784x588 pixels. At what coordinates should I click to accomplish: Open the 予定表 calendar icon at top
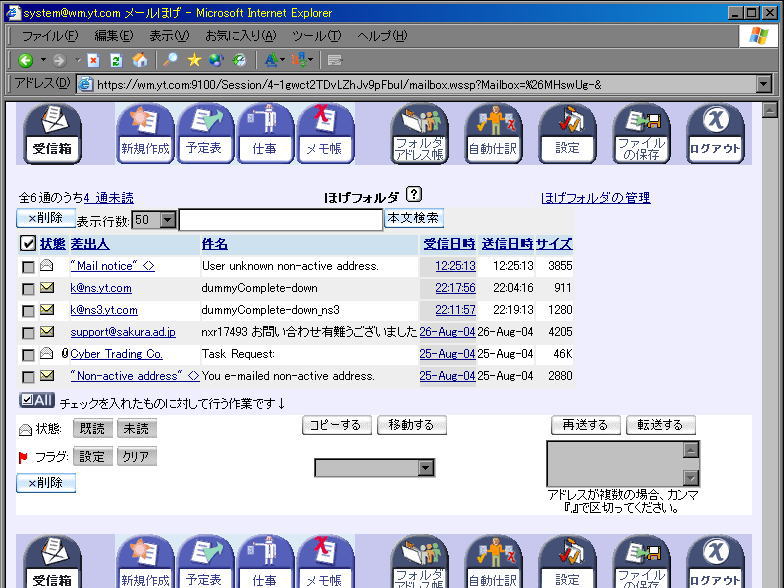(205, 134)
